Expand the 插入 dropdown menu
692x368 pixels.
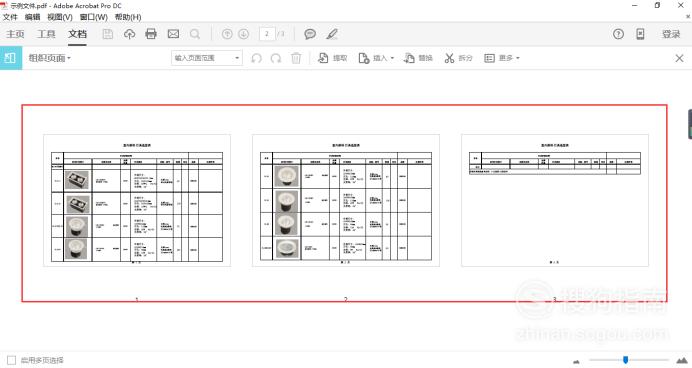(376, 58)
